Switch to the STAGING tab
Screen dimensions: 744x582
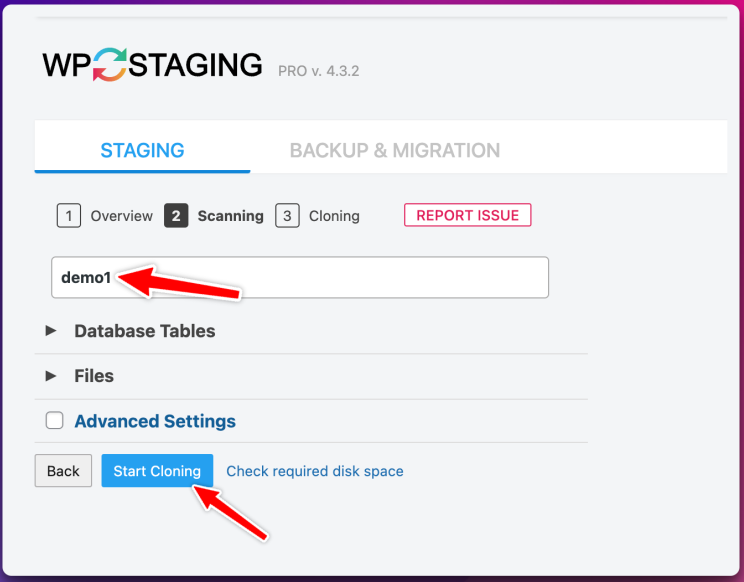click(142, 150)
